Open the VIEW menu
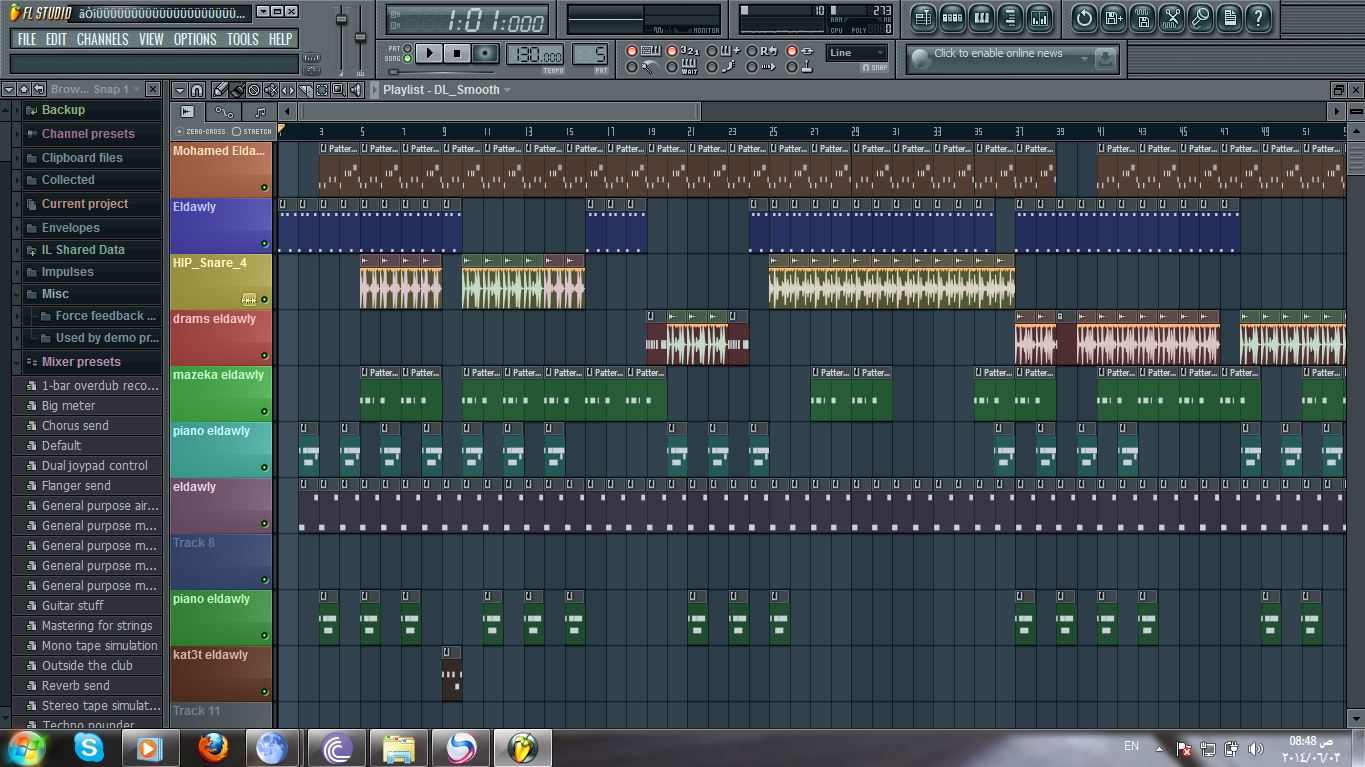The height and width of the screenshot is (767, 1365). click(x=151, y=39)
